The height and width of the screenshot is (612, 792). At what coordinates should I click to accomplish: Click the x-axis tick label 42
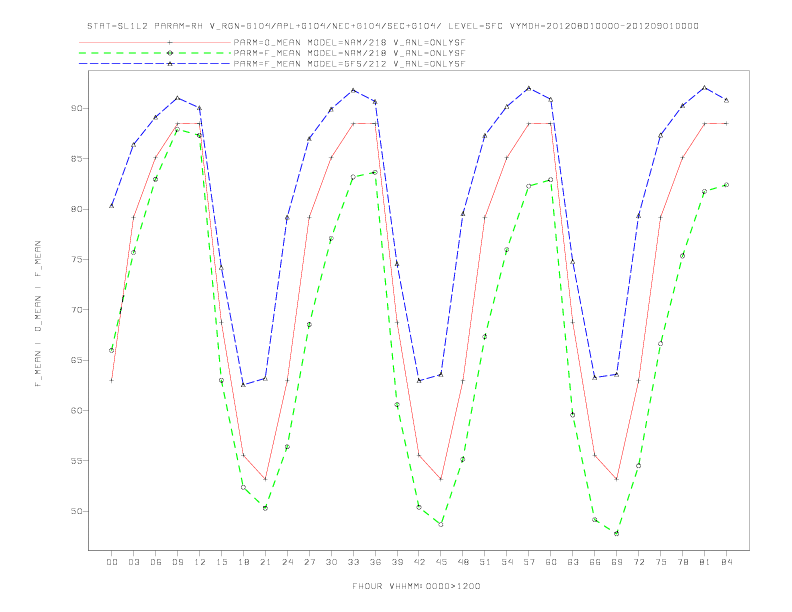point(419,562)
